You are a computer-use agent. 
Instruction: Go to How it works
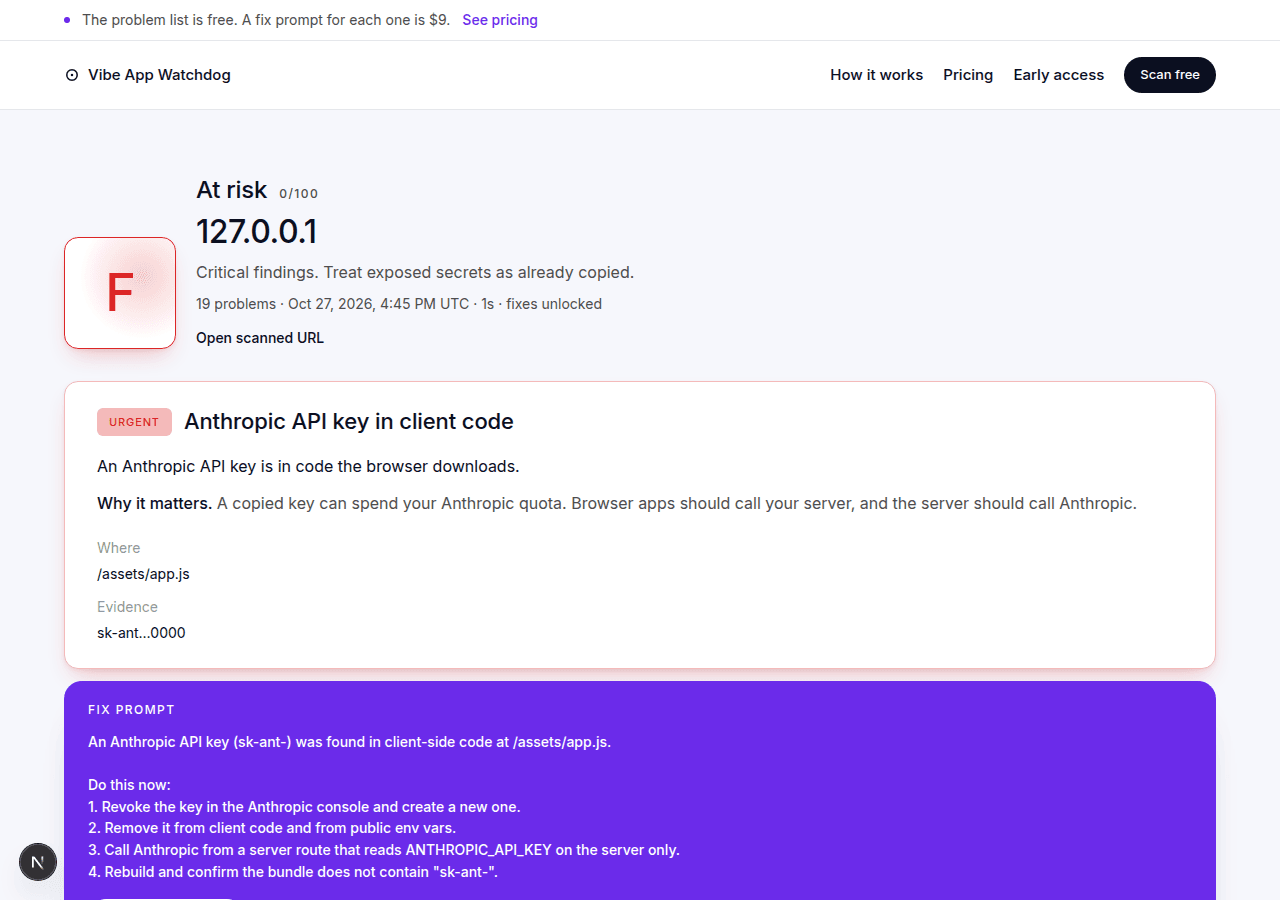(877, 75)
